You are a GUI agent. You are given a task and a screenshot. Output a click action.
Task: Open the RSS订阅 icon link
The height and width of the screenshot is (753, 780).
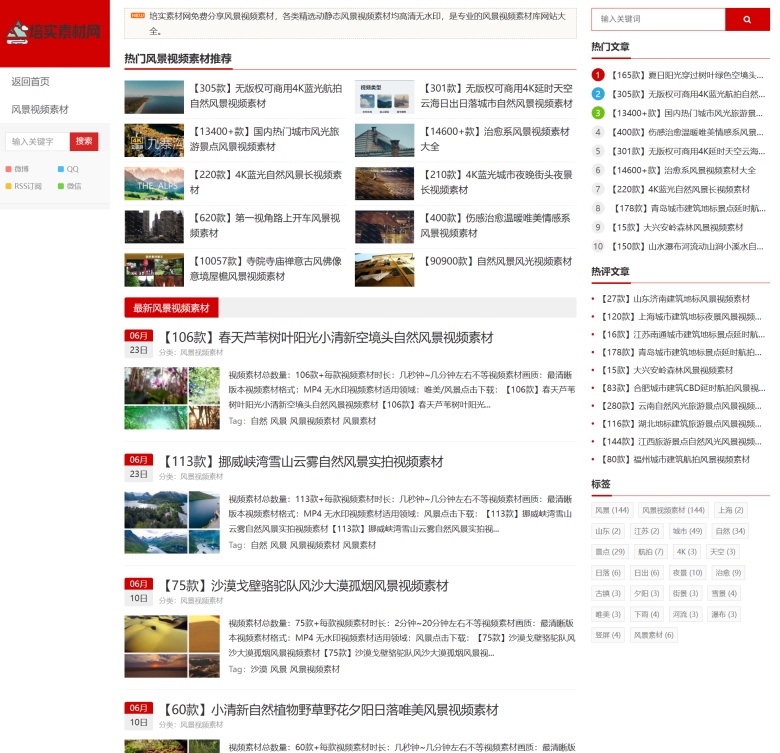click(x=23, y=186)
